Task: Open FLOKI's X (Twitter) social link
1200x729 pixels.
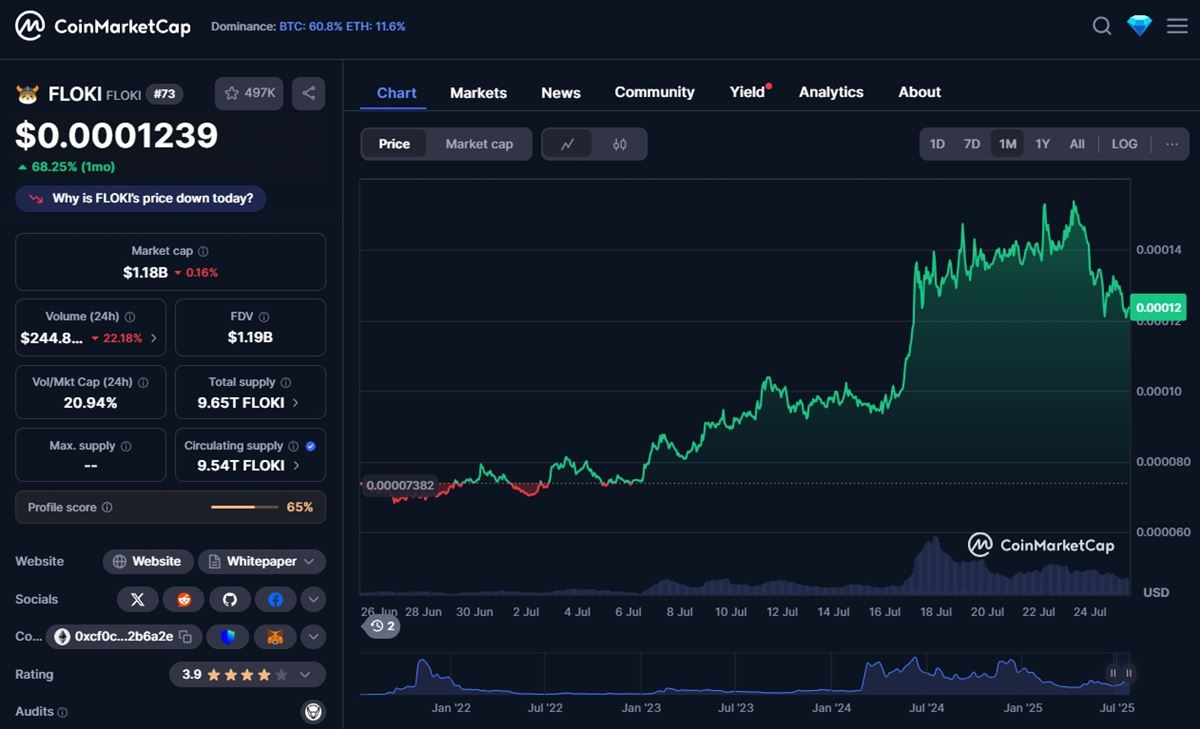Action: tap(138, 599)
